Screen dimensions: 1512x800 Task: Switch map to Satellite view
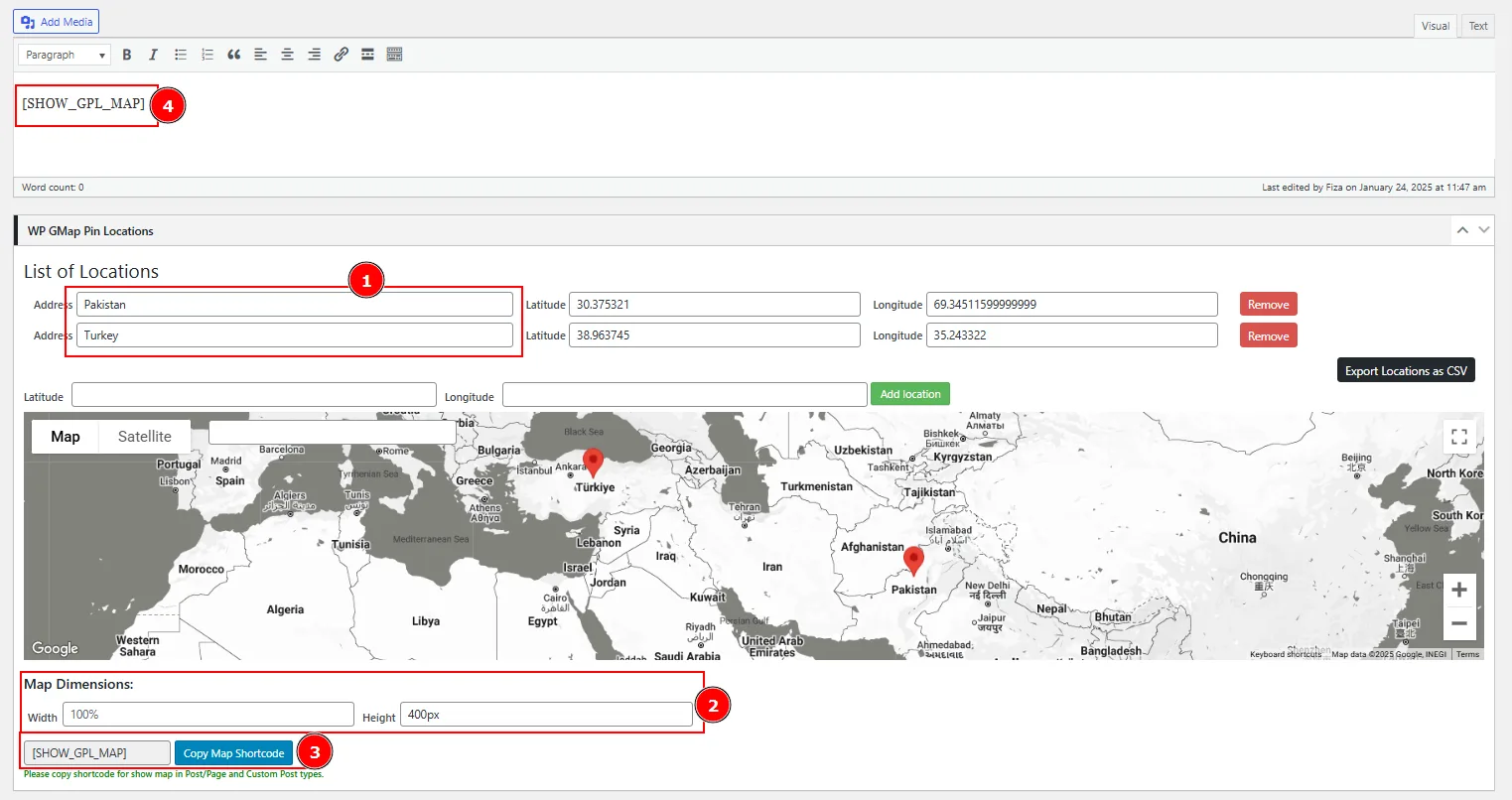[x=145, y=437]
